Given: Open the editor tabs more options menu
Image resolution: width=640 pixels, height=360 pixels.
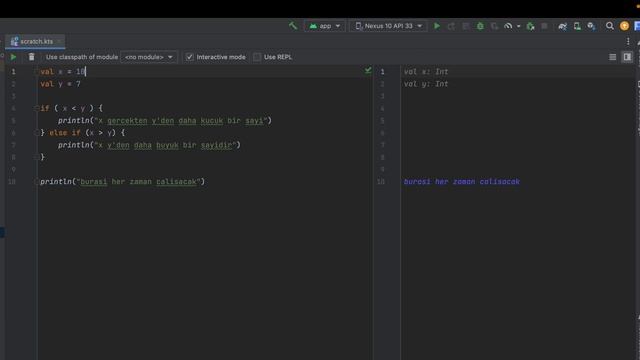Looking at the screenshot, I should pos(628,41).
